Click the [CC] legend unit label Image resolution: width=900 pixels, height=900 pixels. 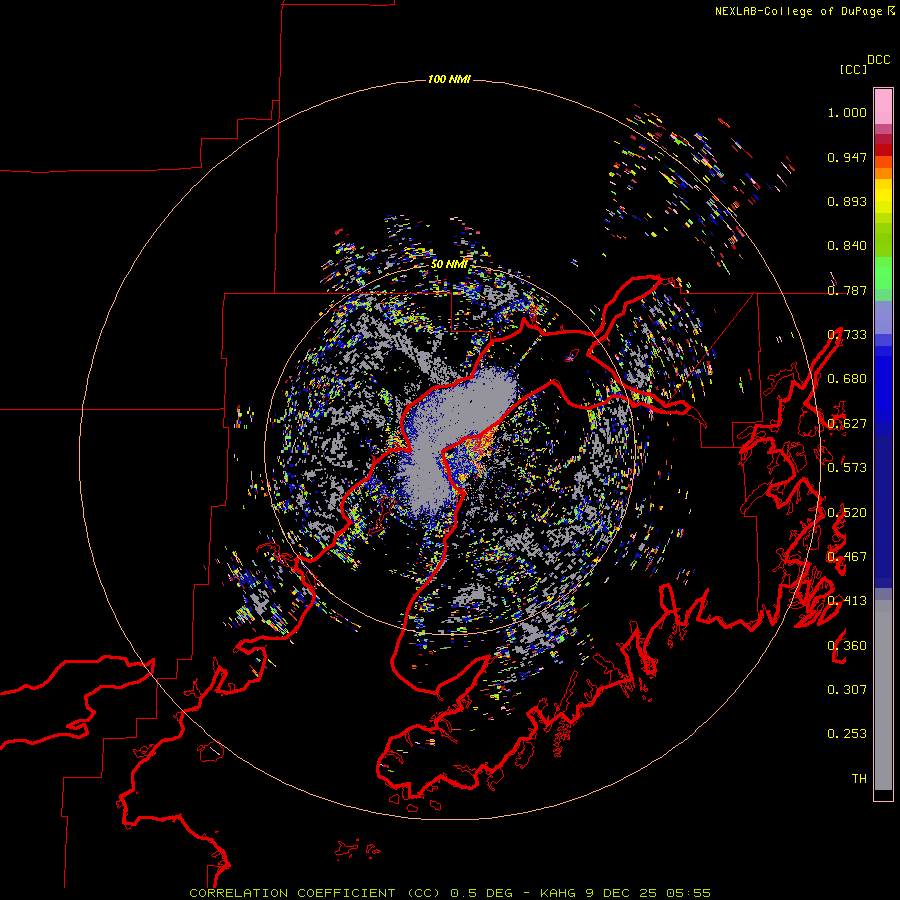pyautogui.click(x=853, y=69)
